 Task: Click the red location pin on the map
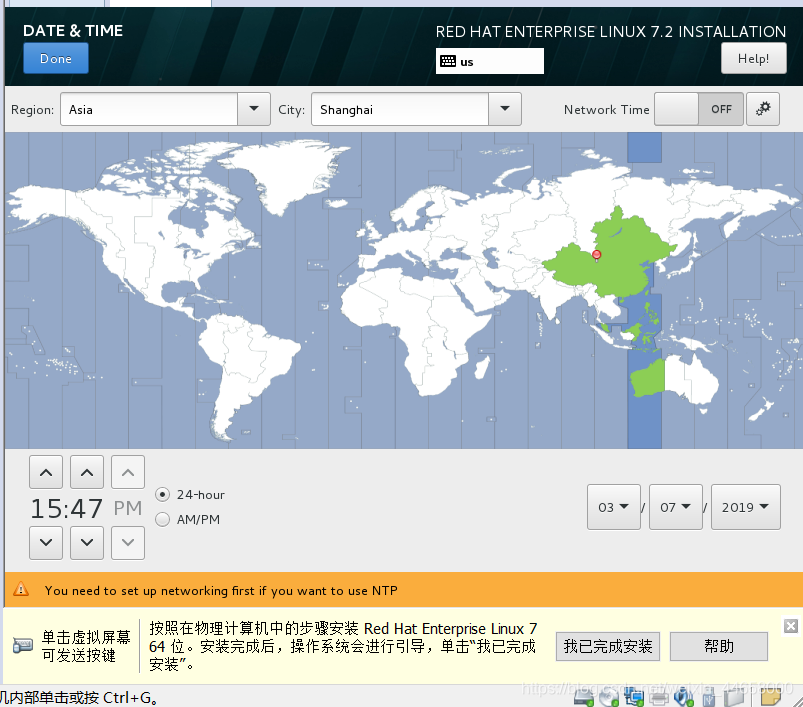pyautogui.click(x=596, y=255)
